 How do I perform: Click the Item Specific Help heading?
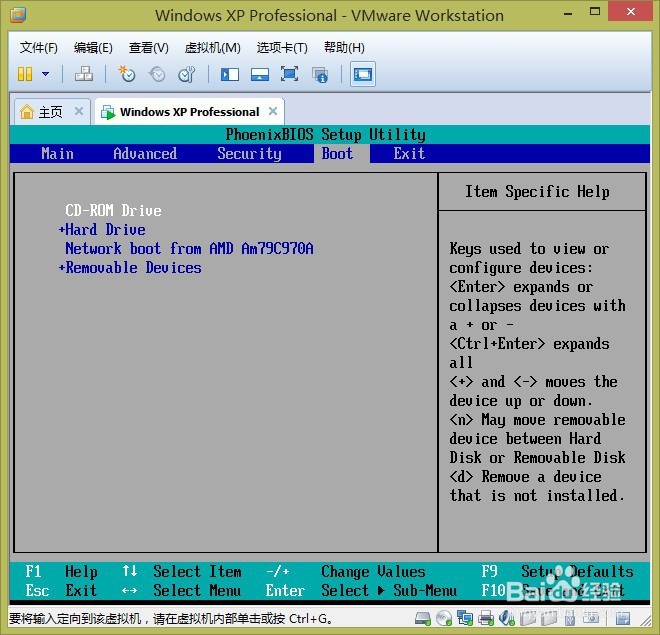tap(538, 192)
